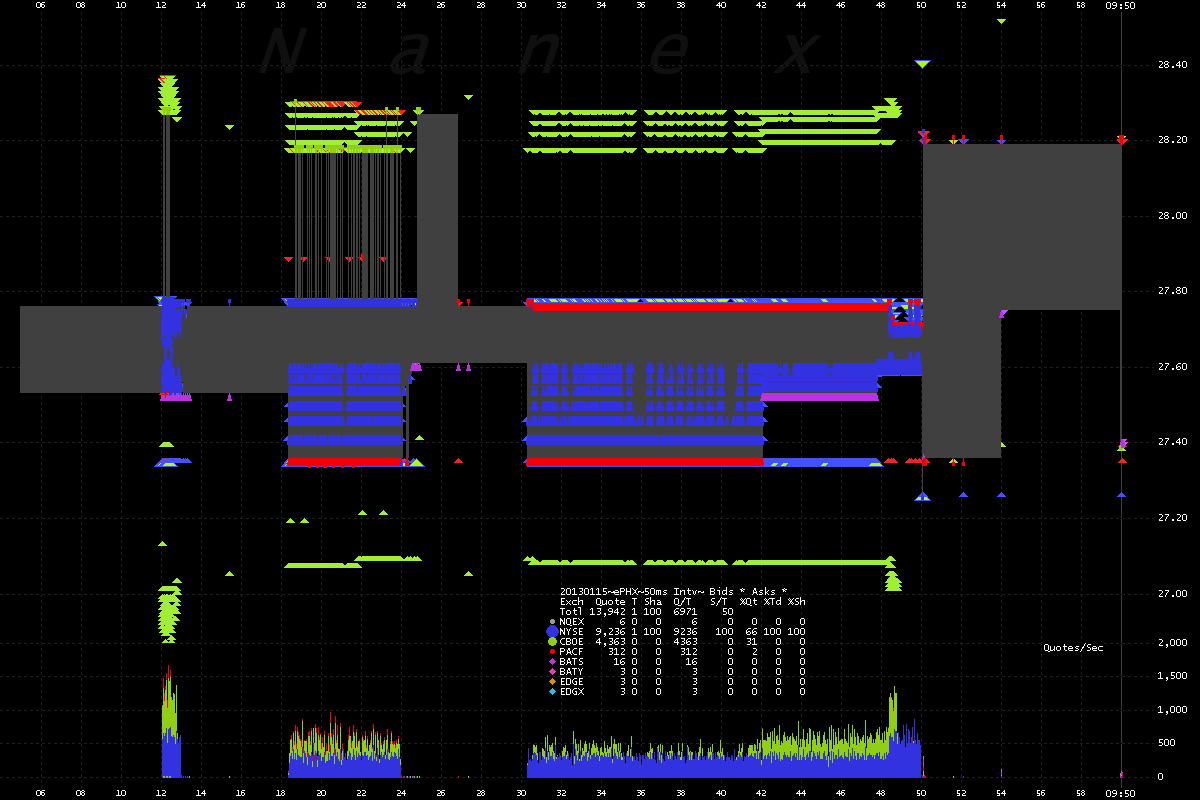Screen dimensions: 1200x800
Task: Click the 28.00 price axis label
Action: tap(1171, 216)
